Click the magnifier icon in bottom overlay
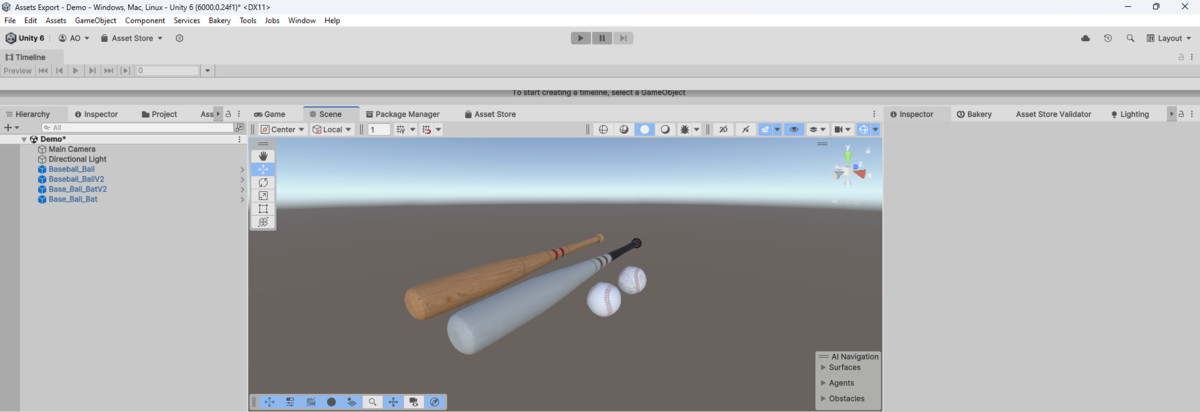Viewport: 1200px width, 412px height. (x=372, y=402)
